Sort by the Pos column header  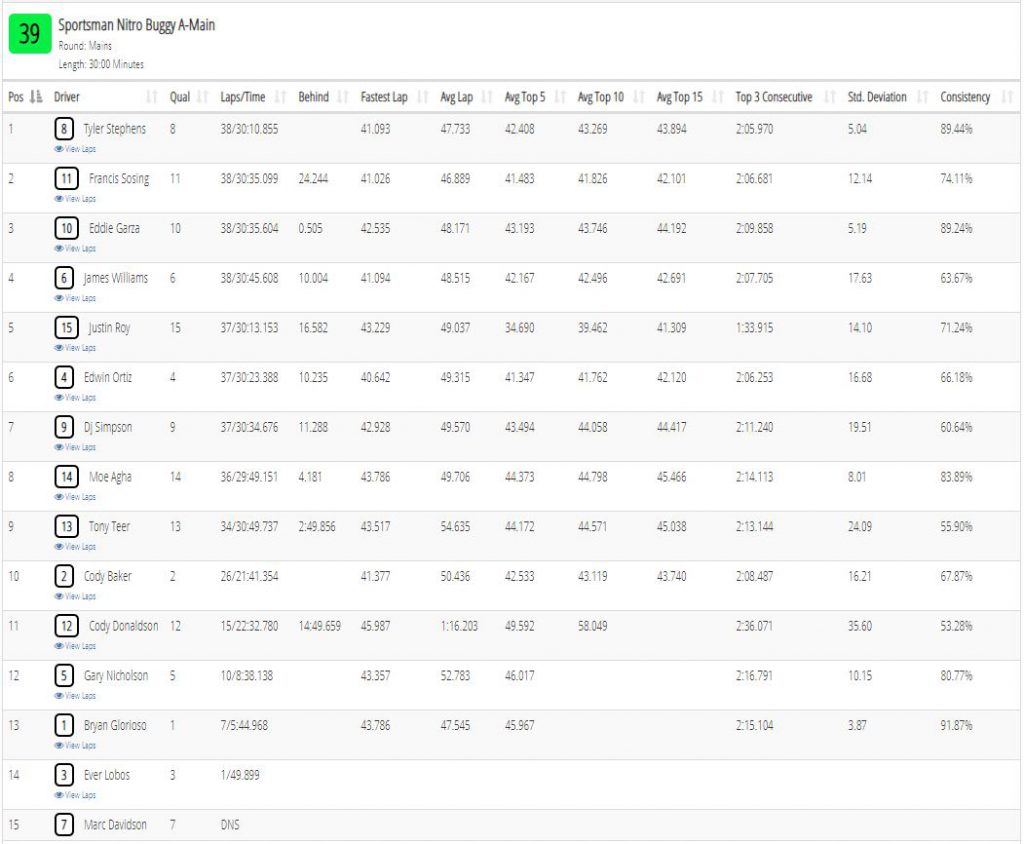(25, 97)
